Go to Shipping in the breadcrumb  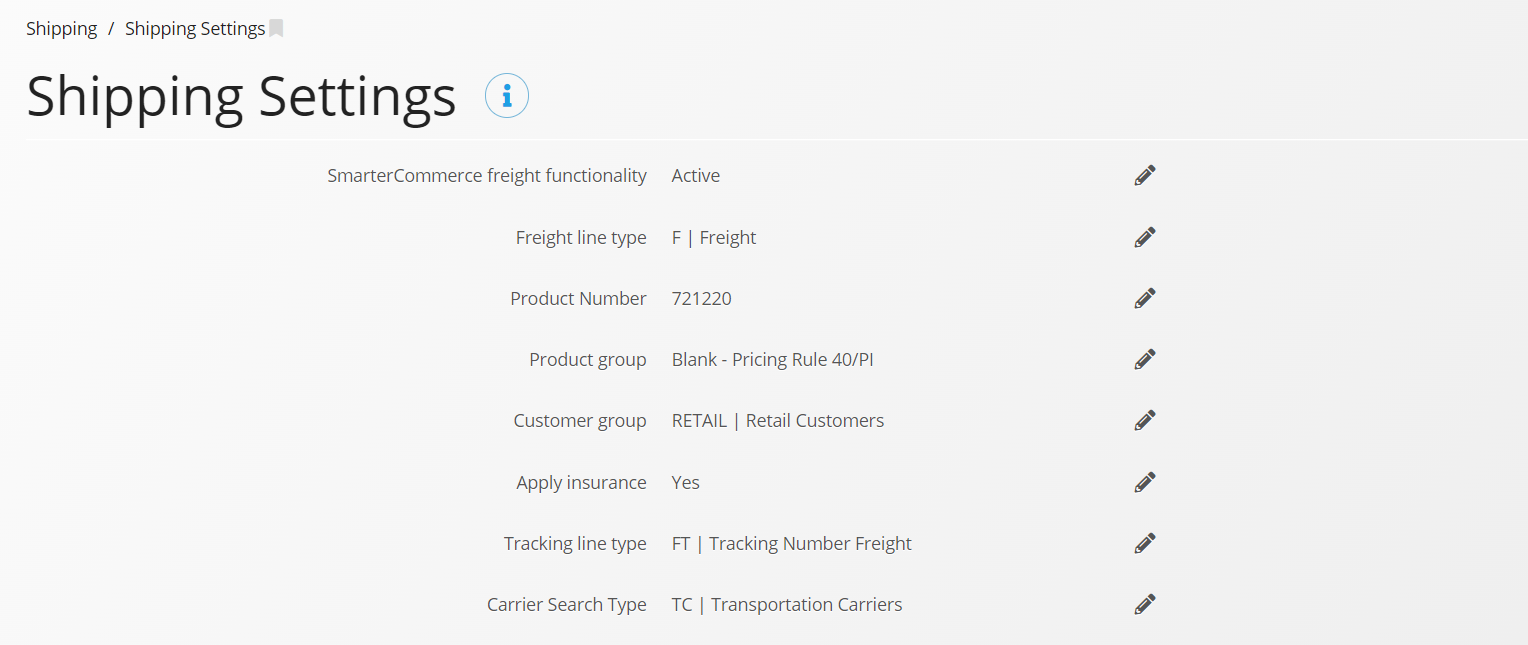coord(62,29)
